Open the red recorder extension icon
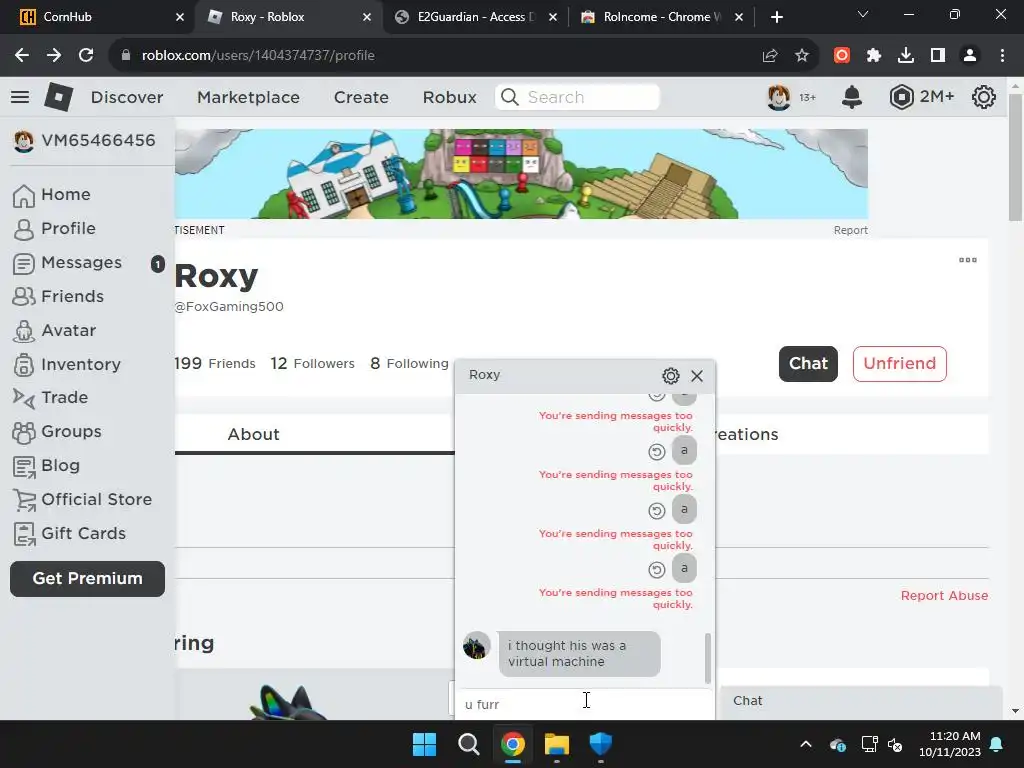This screenshot has height=768, width=1024. coord(842,56)
